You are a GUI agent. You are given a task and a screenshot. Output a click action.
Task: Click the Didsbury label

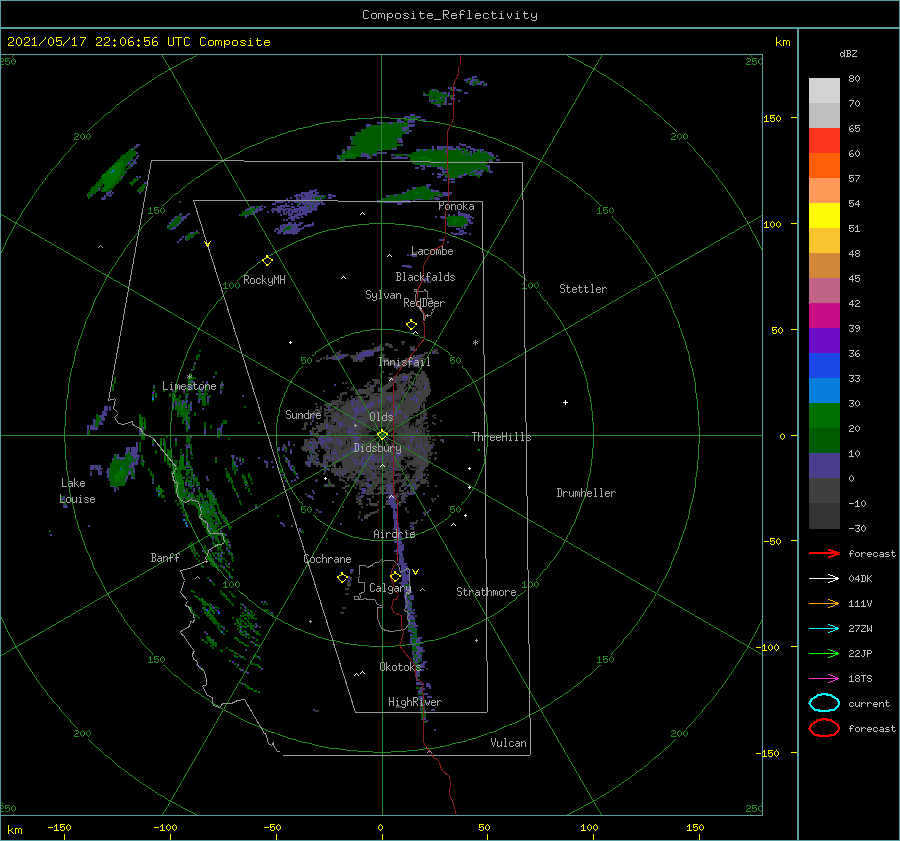pyautogui.click(x=377, y=448)
